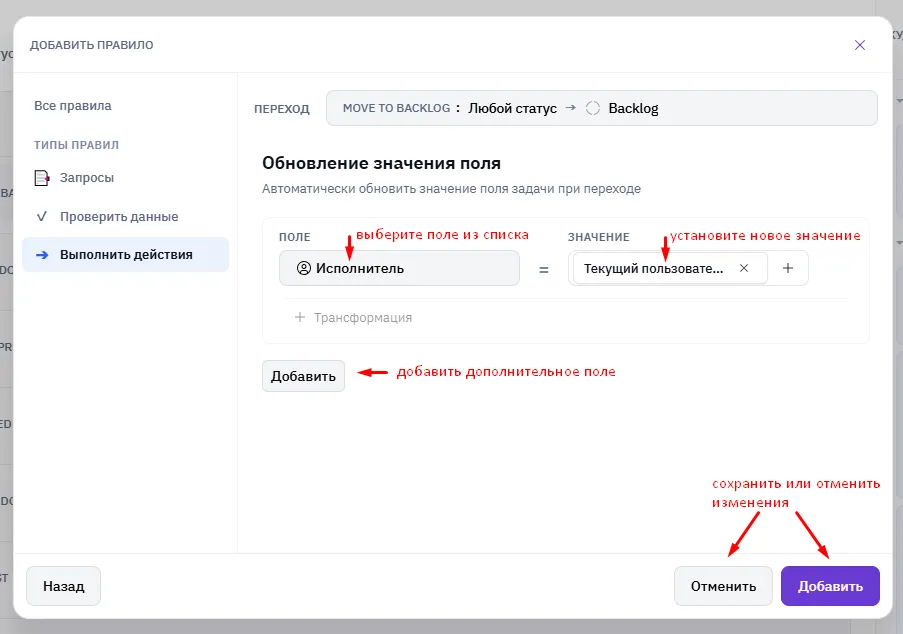Image resolution: width=903 pixels, height=634 pixels.
Task: Click the blue arrow icon beside Выполнить действия
Action: 42,255
